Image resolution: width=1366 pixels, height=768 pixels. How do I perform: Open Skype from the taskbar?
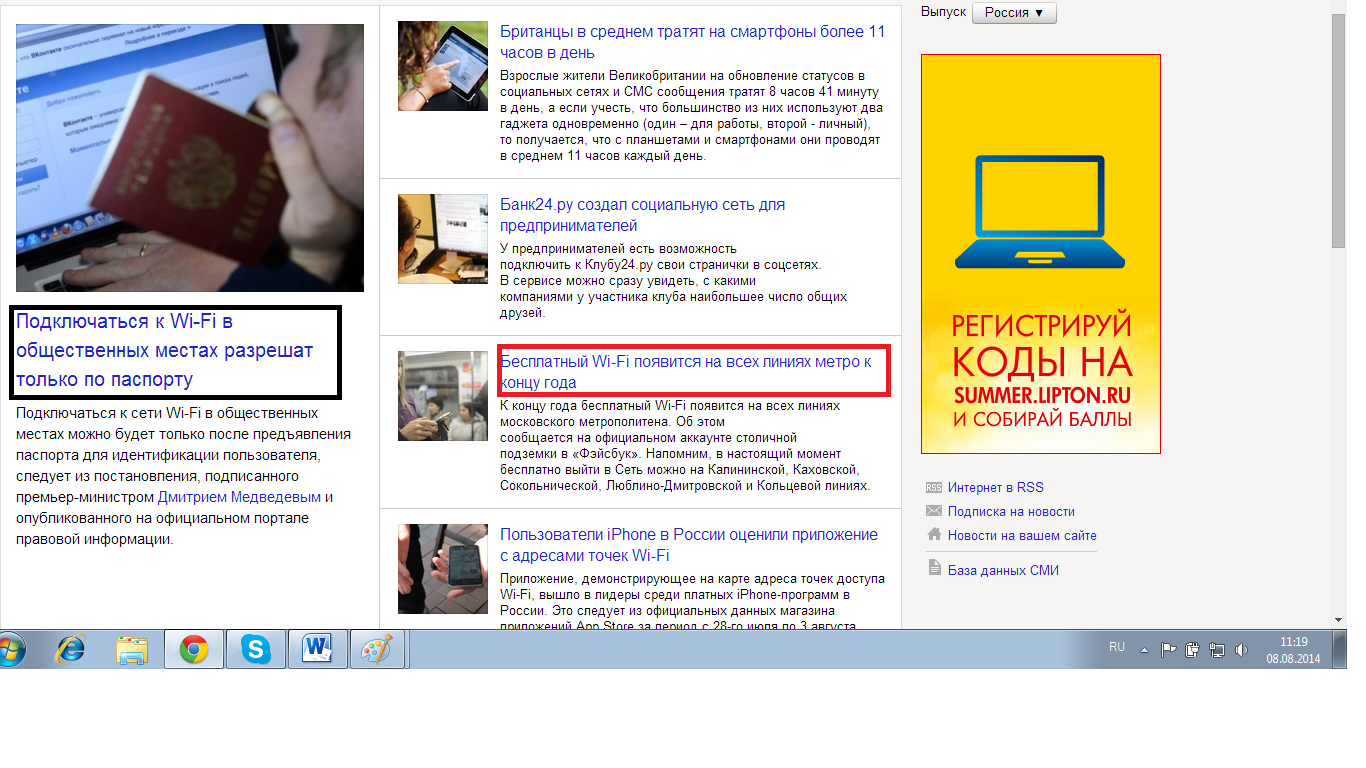tap(256, 650)
